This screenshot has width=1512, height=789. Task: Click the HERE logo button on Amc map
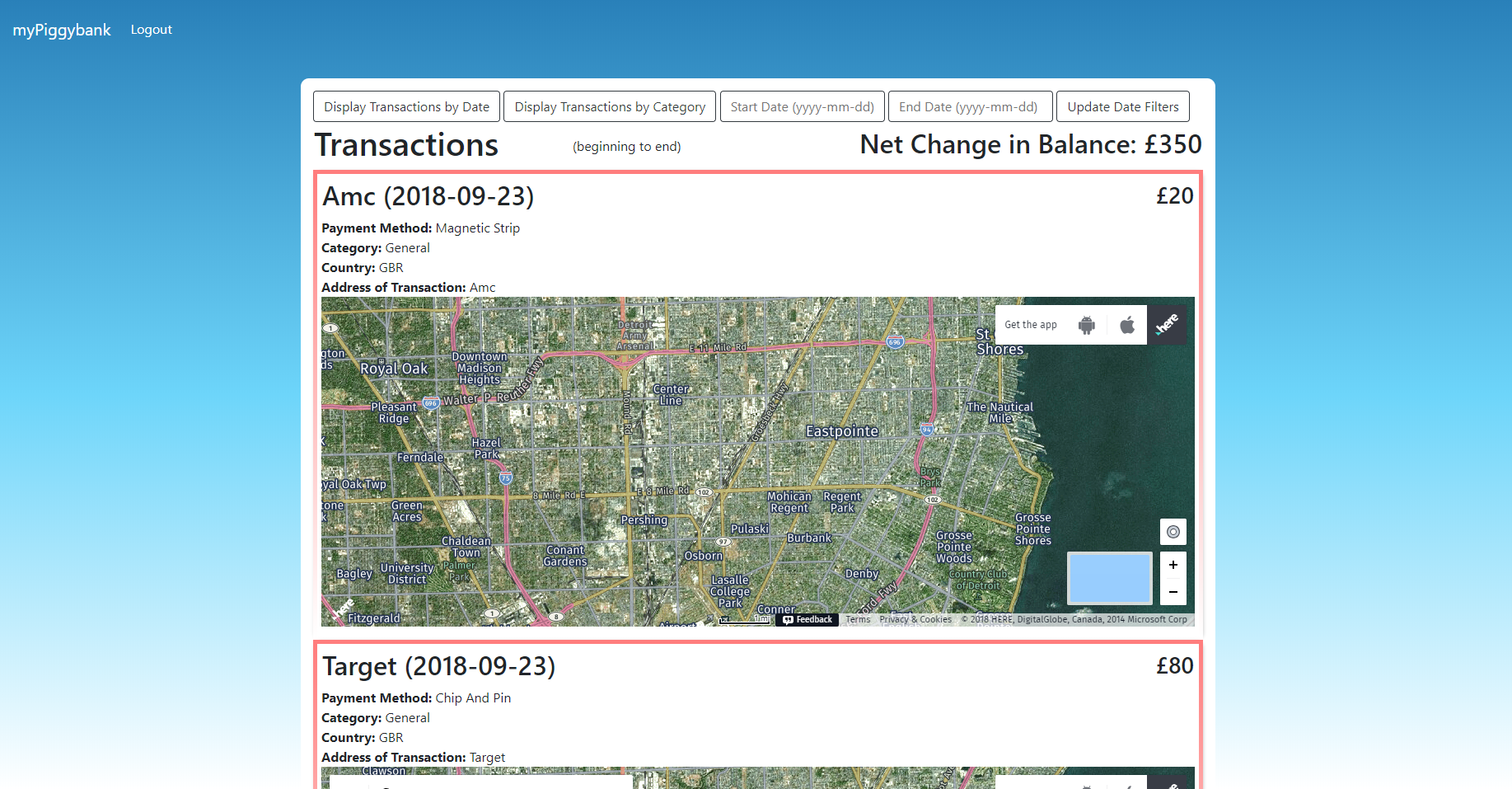[x=1167, y=325]
